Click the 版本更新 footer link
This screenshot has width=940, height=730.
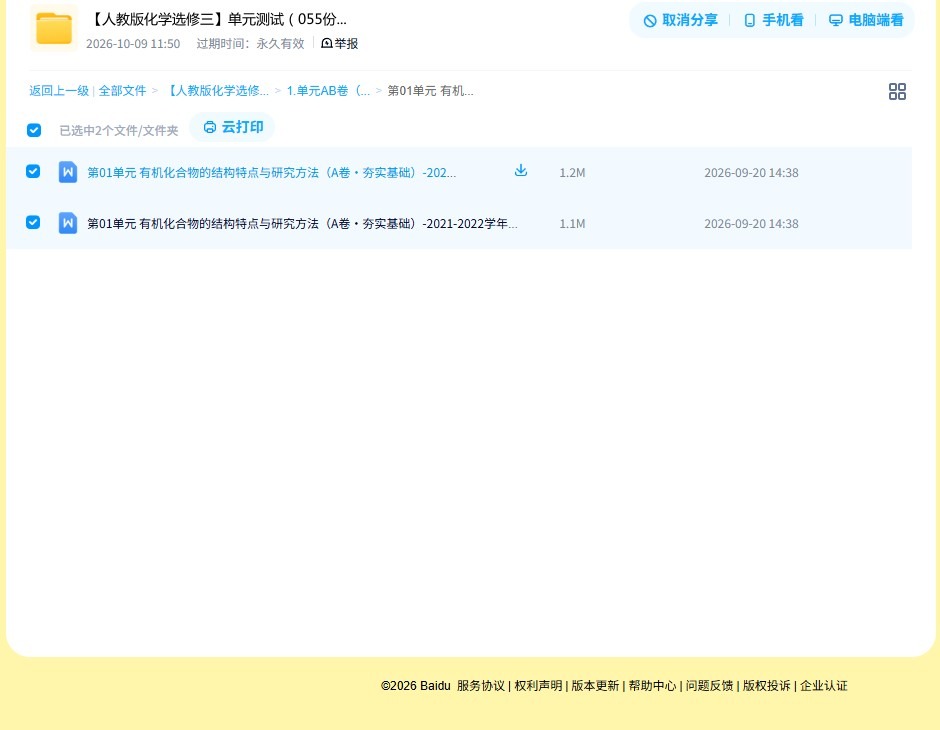tap(595, 686)
